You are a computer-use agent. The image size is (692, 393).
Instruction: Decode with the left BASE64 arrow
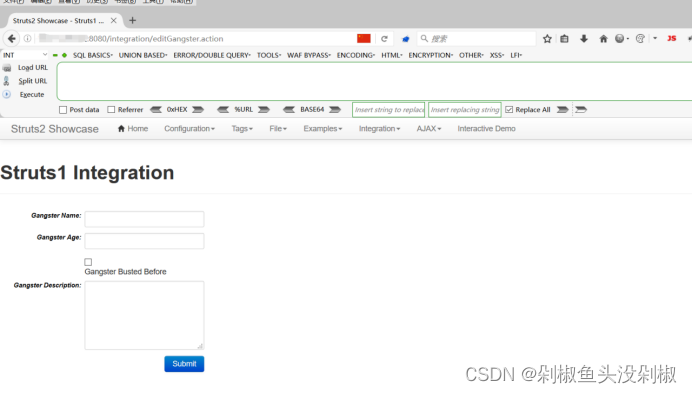click(289, 110)
